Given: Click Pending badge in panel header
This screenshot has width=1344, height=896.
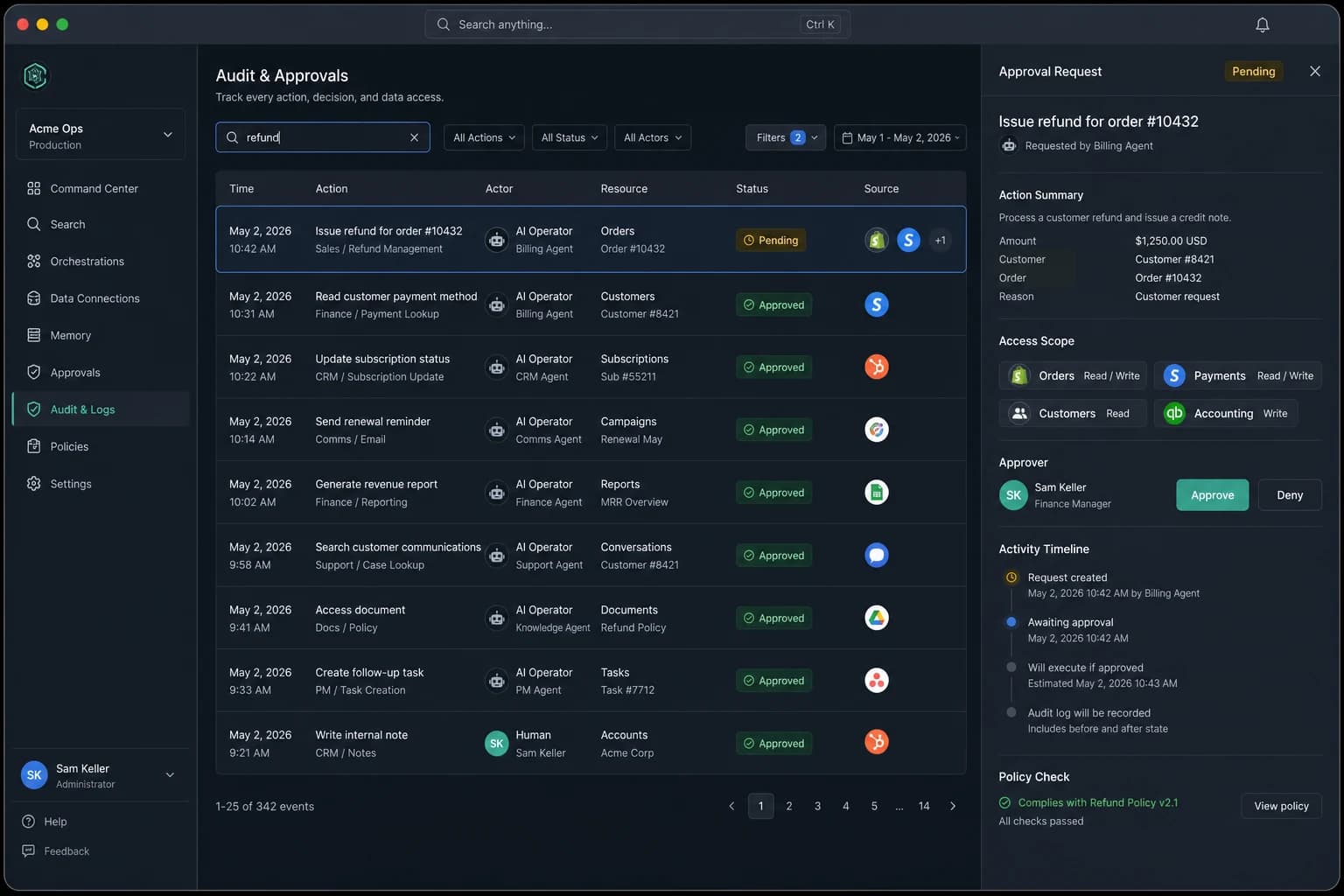Looking at the screenshot, I should click(x=1253, y=72).
